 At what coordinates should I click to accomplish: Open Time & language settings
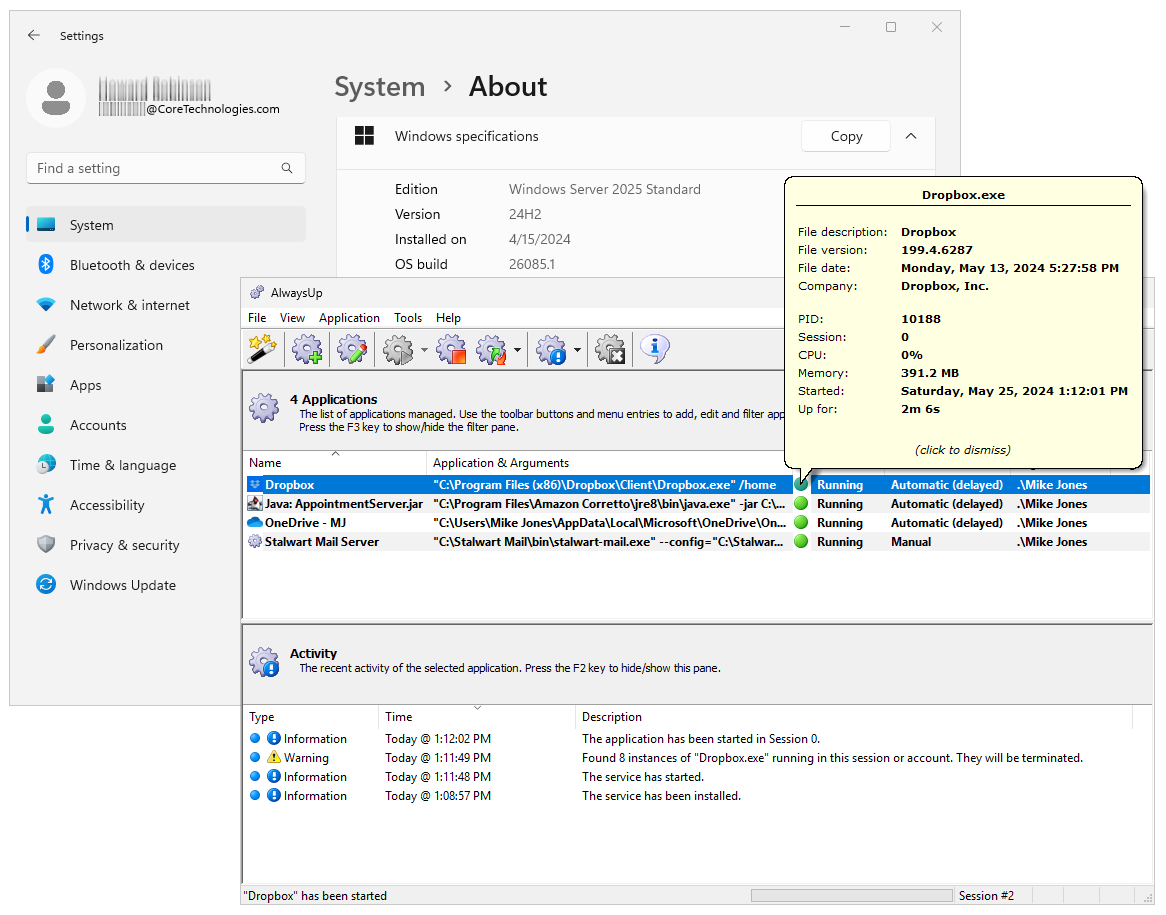[123, 465]
